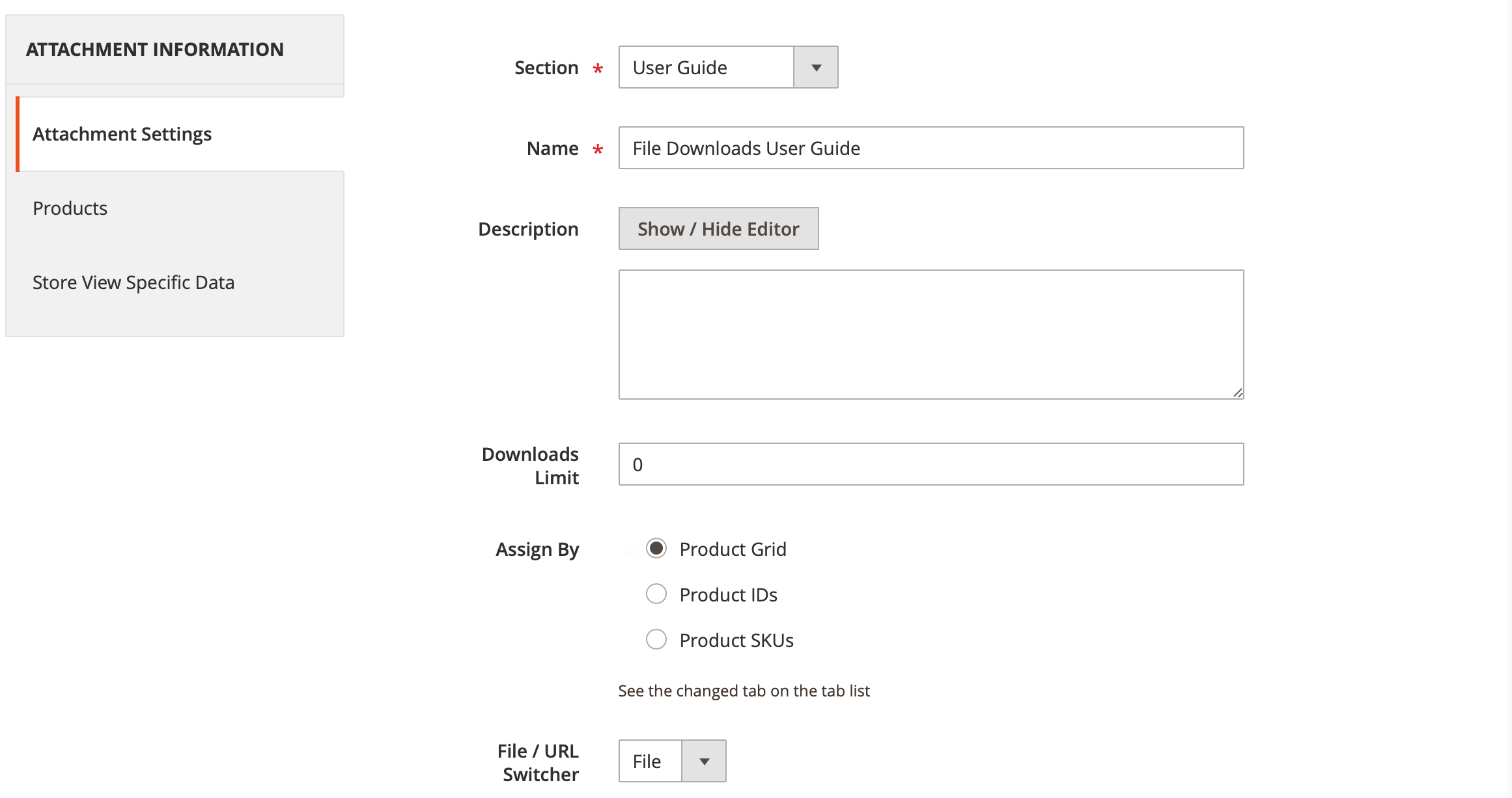Image resolution: width=1512 pixels, height=798 pixels.
Task: Click the description textarea resize handle
Action: [1238, 392]
